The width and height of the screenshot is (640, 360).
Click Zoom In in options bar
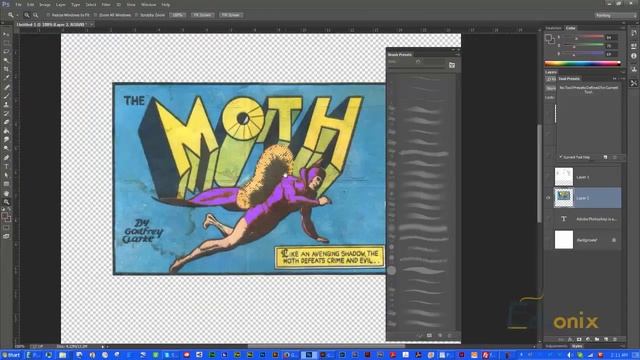[x=27, y=15]
